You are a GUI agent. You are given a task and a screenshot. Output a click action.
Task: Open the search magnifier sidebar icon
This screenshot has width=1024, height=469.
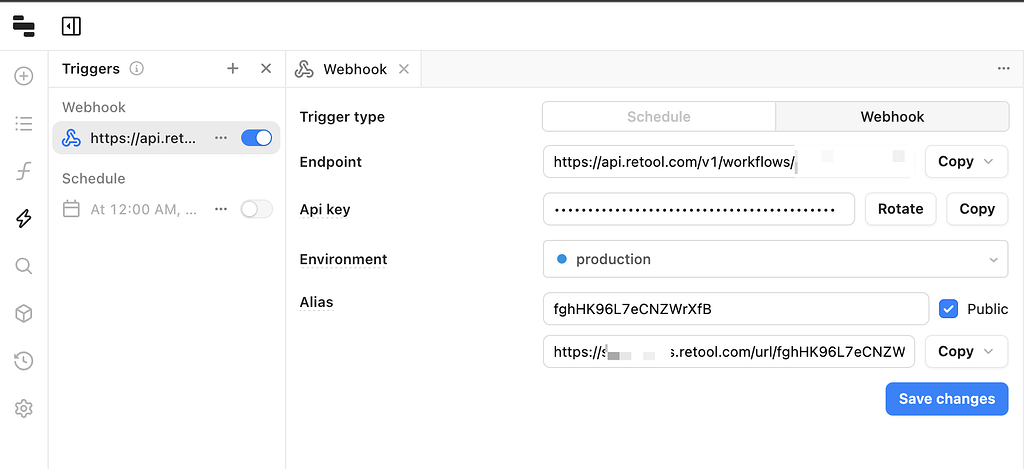tap(24, 266)
